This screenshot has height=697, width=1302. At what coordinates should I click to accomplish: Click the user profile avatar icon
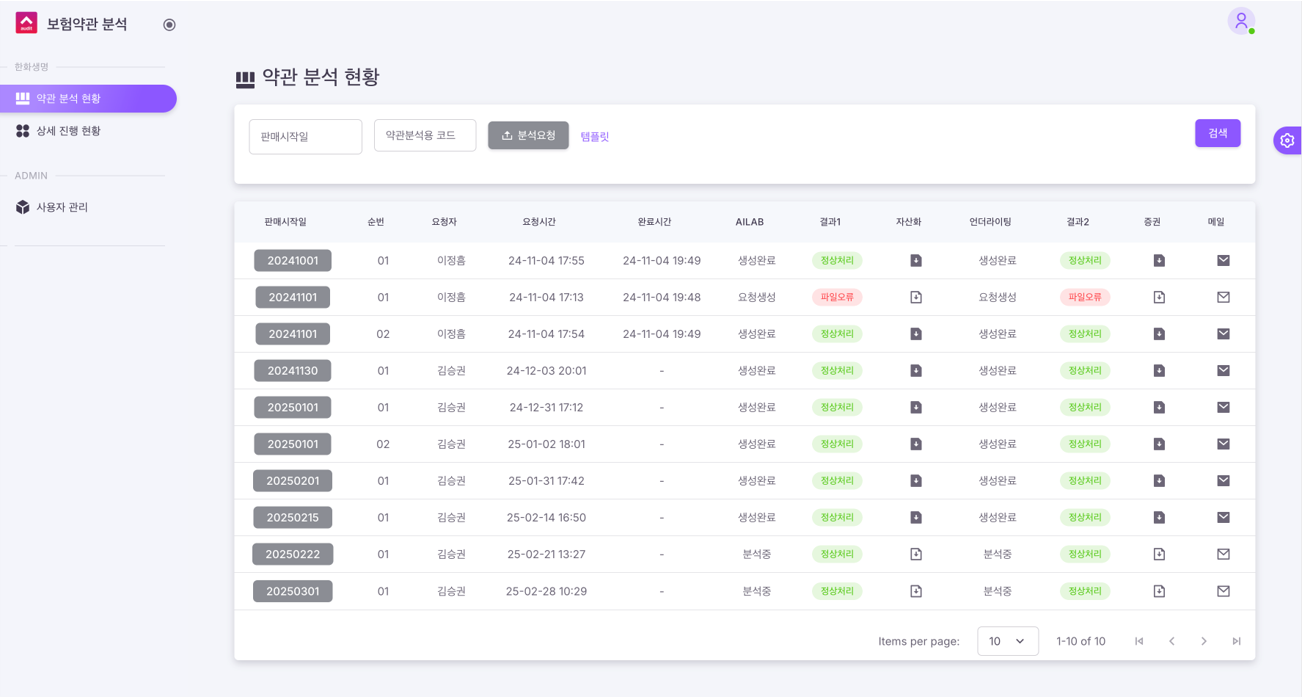(1241, 21)
